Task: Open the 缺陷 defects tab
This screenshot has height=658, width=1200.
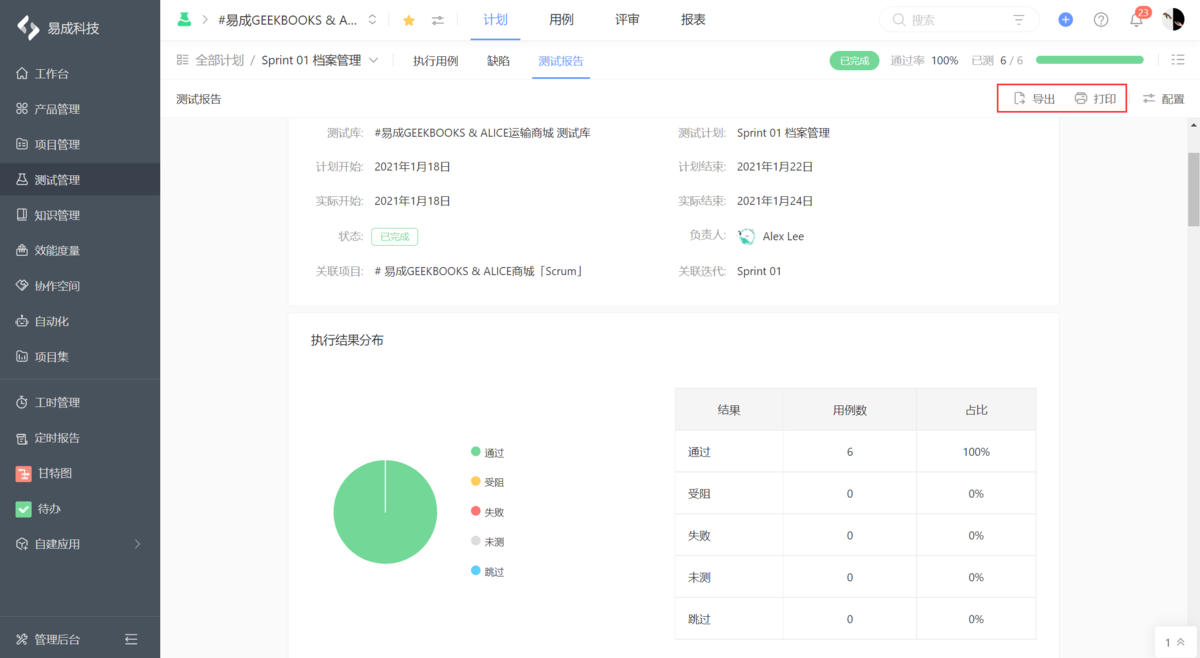Action: click(498, 60)
